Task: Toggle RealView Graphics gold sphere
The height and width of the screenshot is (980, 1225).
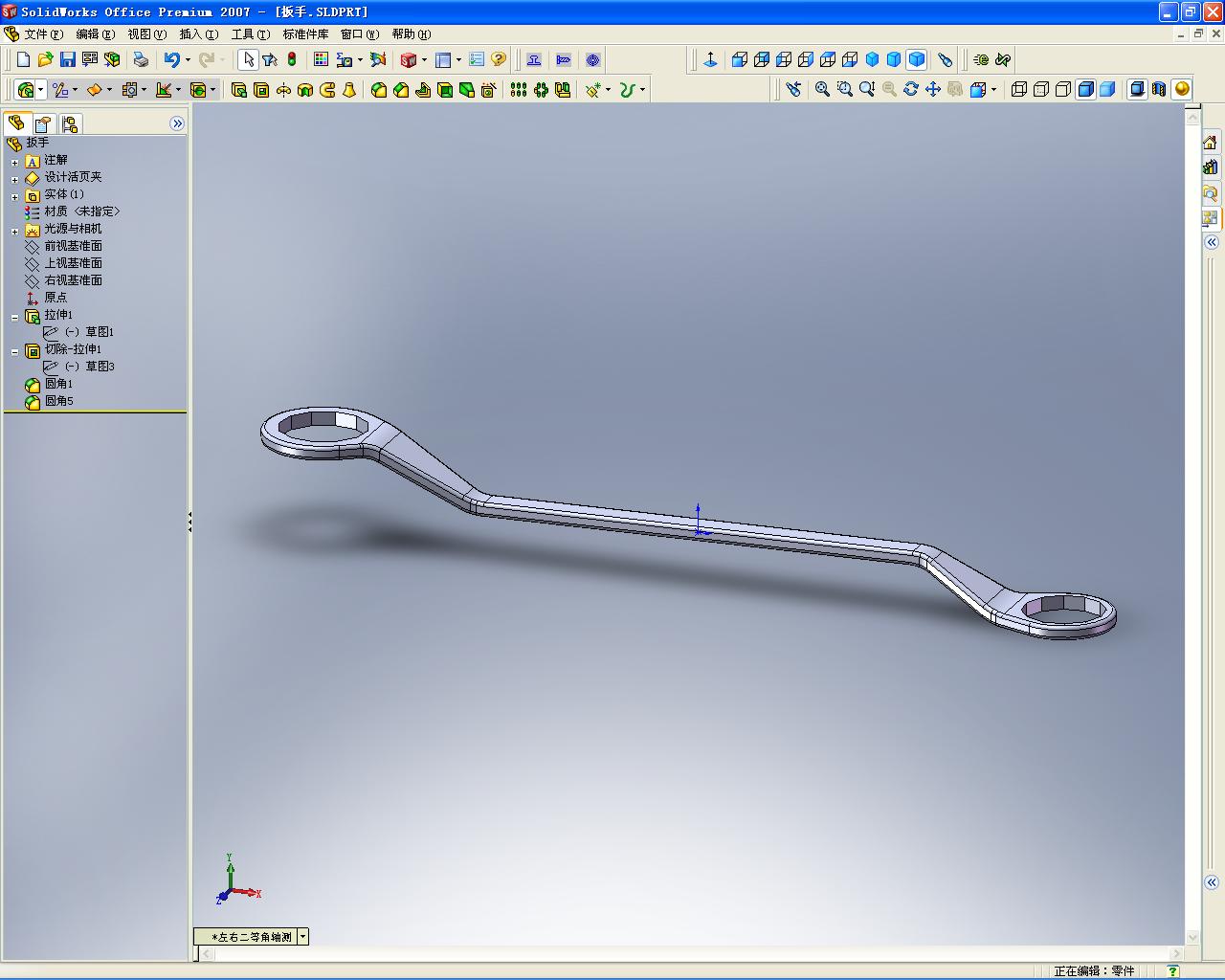Action: (1182, 89)
